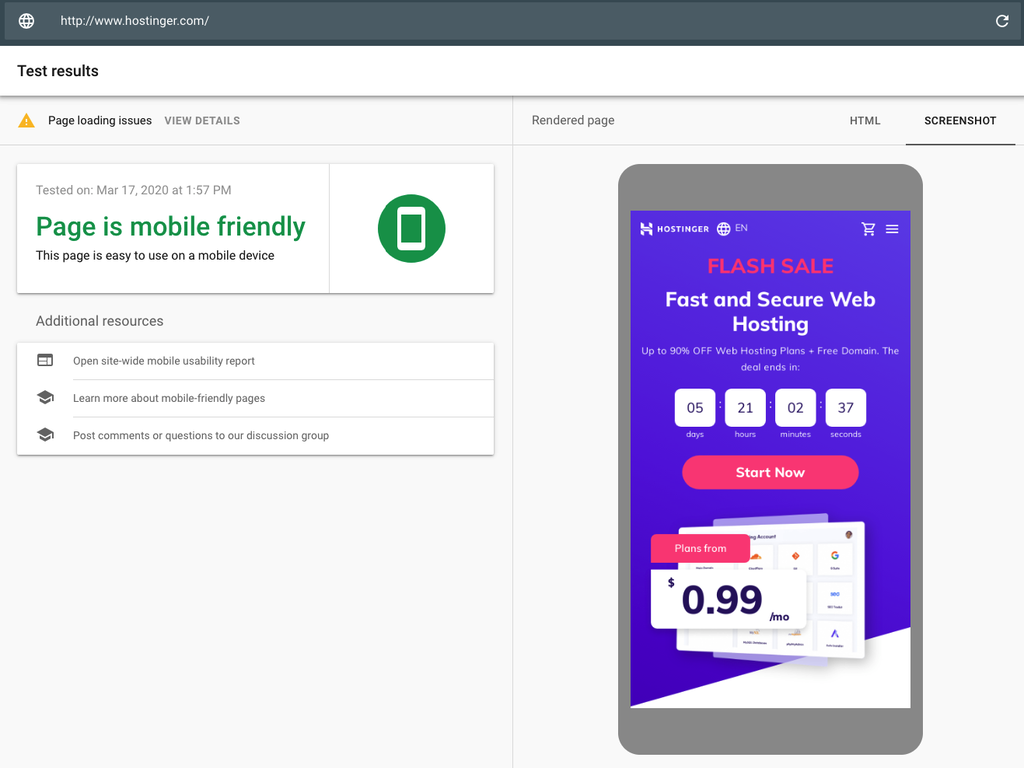The image size is (1024, 768).
Task: Open Learn more about mobile-friendly pages
Action: tap(255, 398)
